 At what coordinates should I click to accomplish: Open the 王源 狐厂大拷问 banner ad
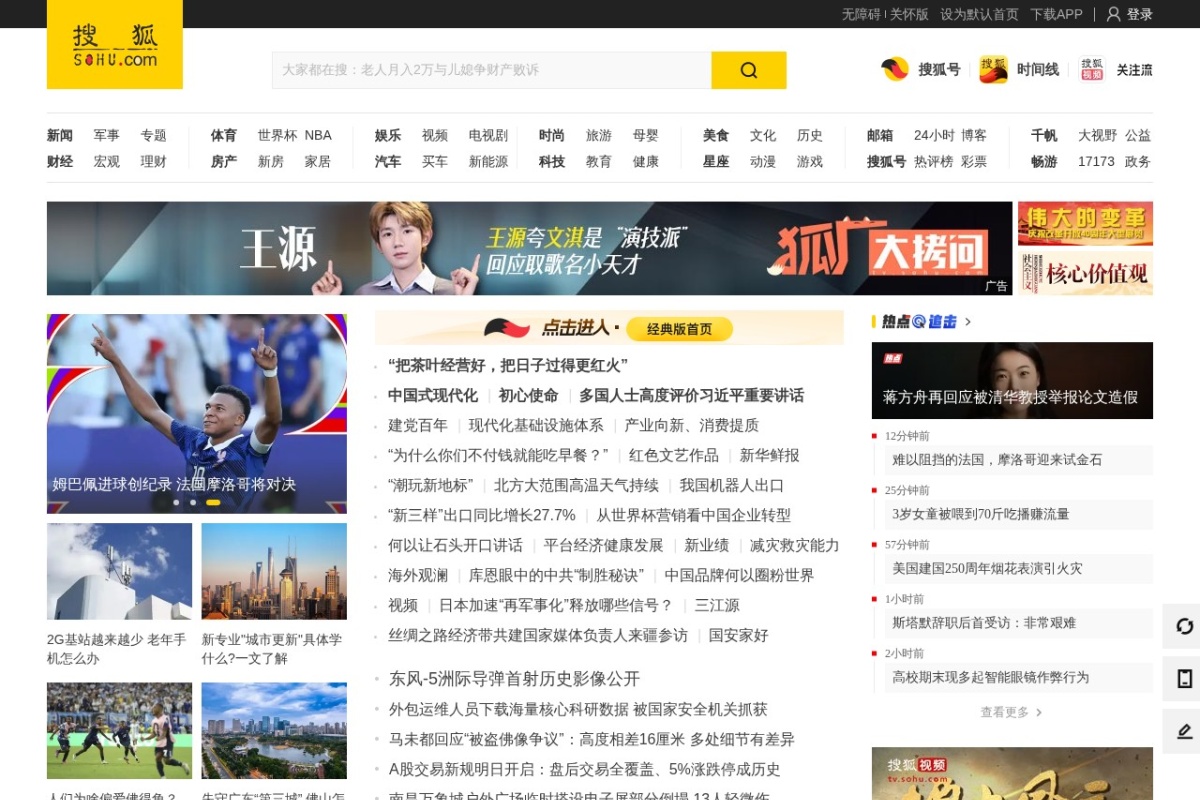pos(529,248)
